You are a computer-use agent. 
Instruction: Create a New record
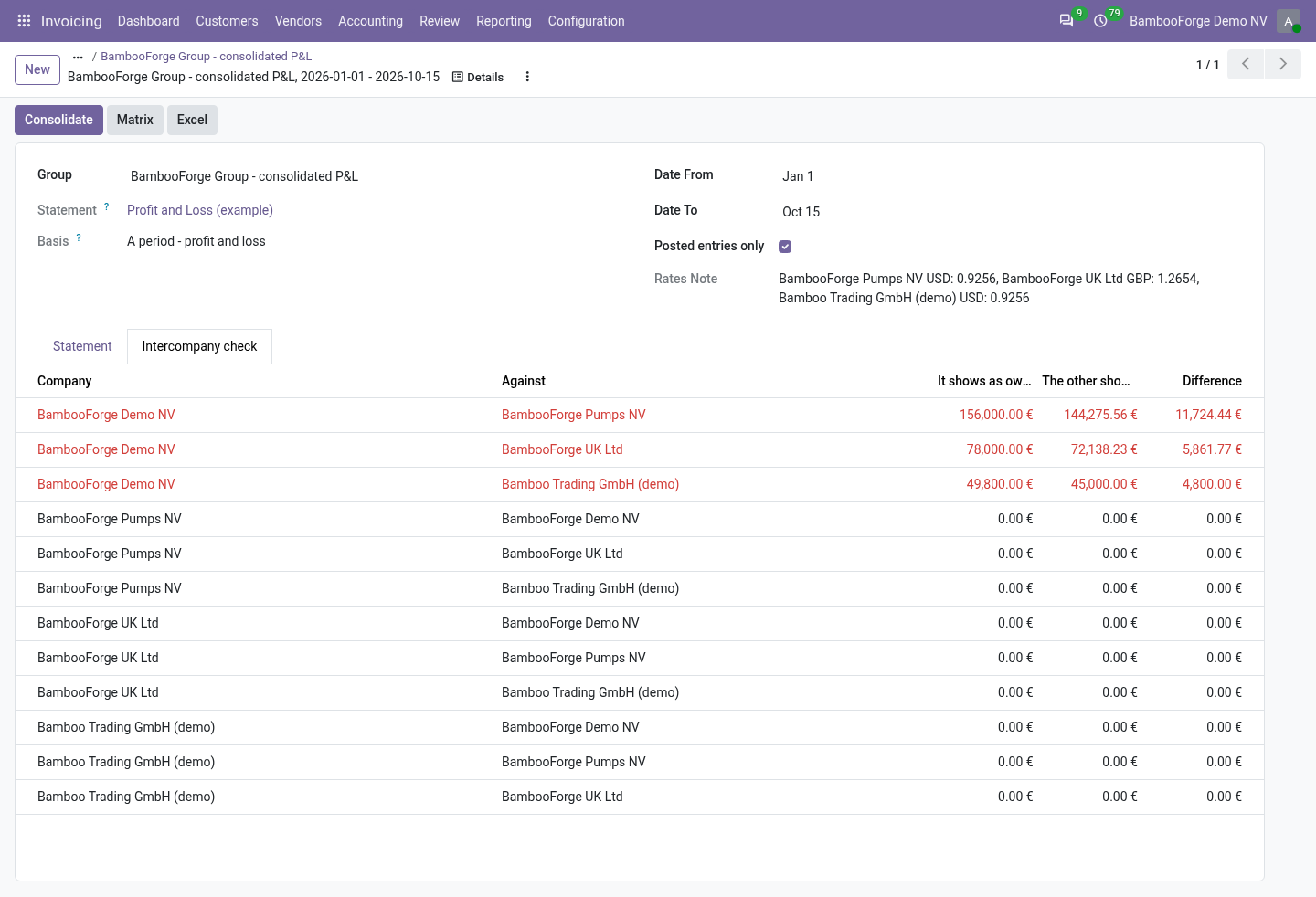click(x=37, y=69)
